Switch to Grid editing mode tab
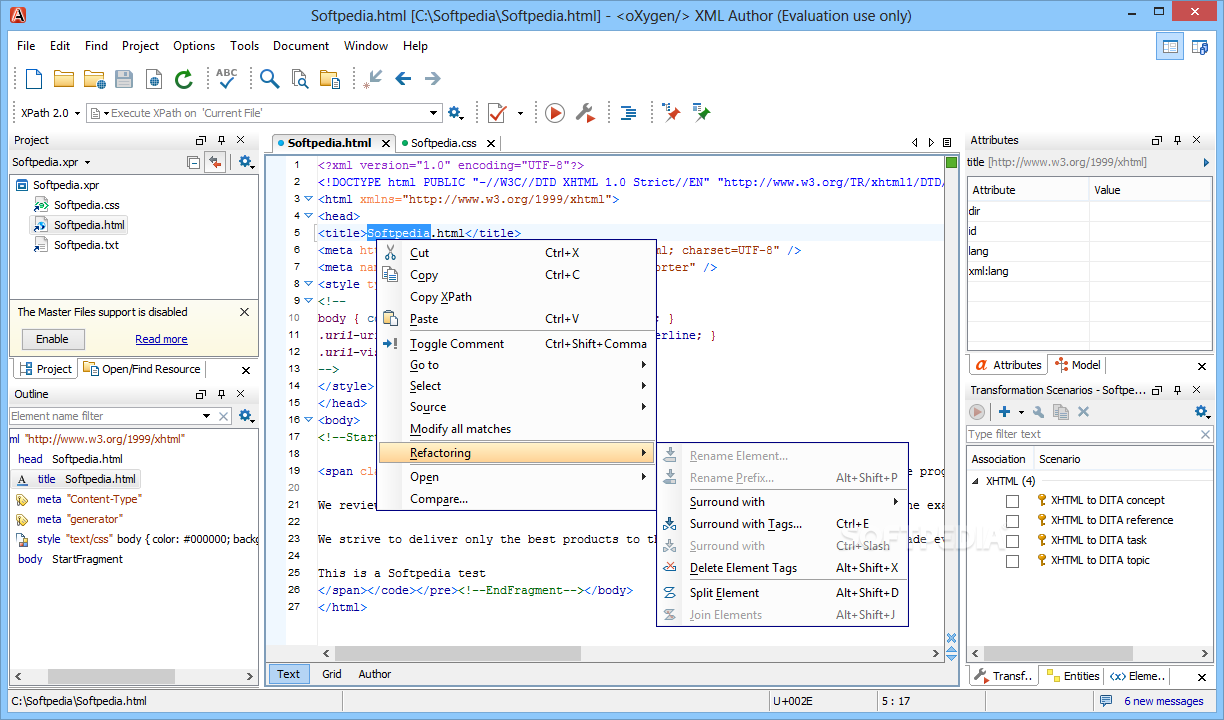Screen dimensions: 1224x720 coord(332,674)
